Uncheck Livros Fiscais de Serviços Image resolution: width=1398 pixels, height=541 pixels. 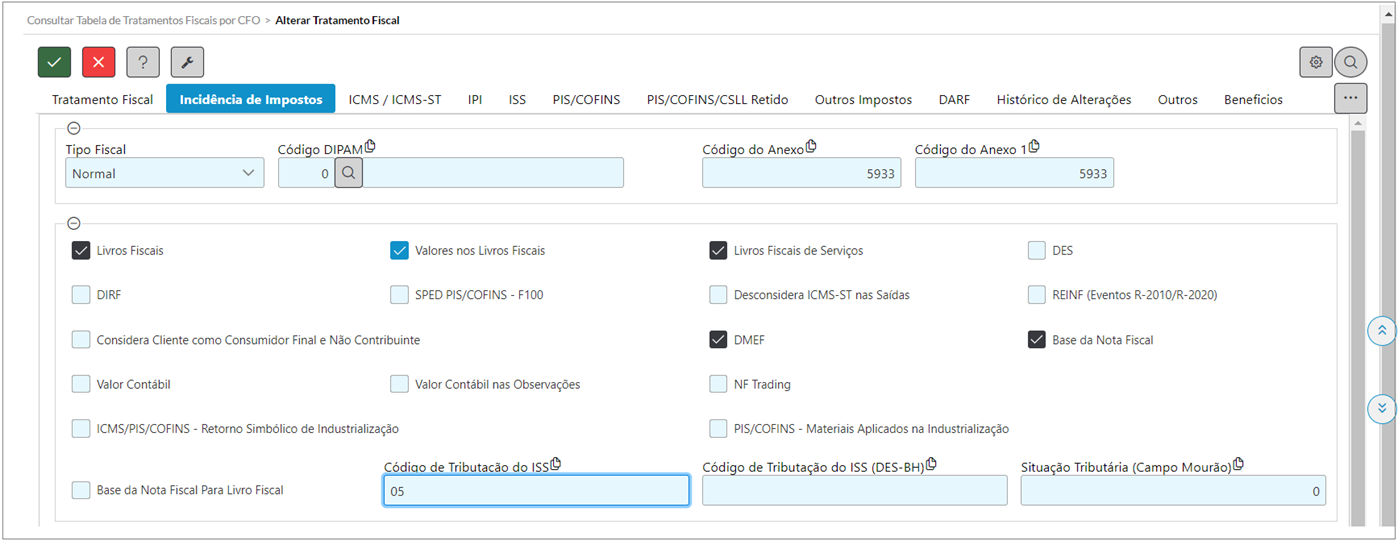718,250
